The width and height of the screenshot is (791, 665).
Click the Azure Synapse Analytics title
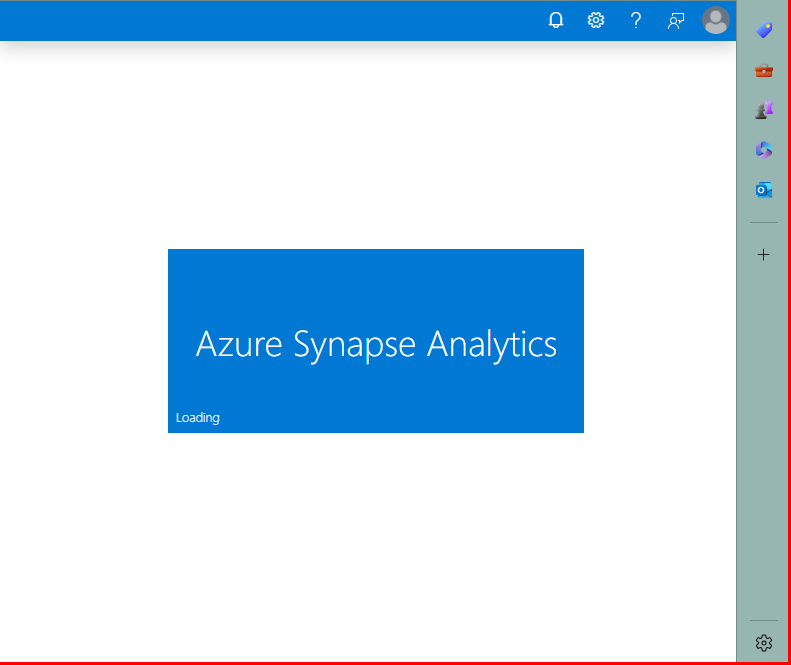[376, 345]
